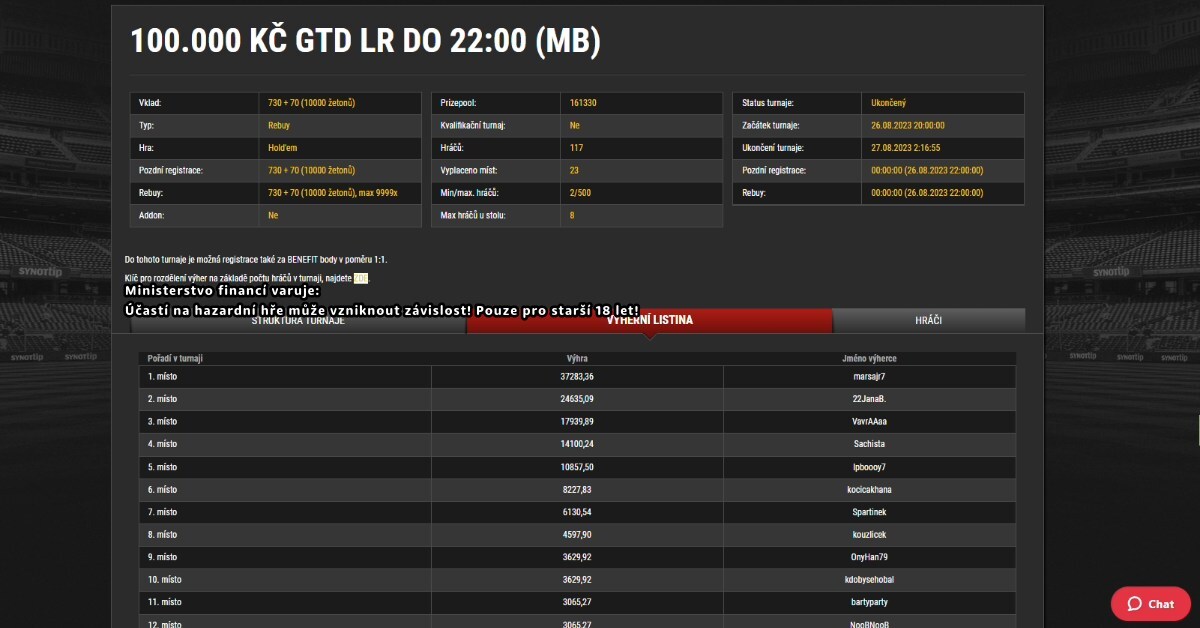Select the 6. místo row label
Image resolution: width=1200 pixels, height=628 pixels.
[x=163, y=489]
